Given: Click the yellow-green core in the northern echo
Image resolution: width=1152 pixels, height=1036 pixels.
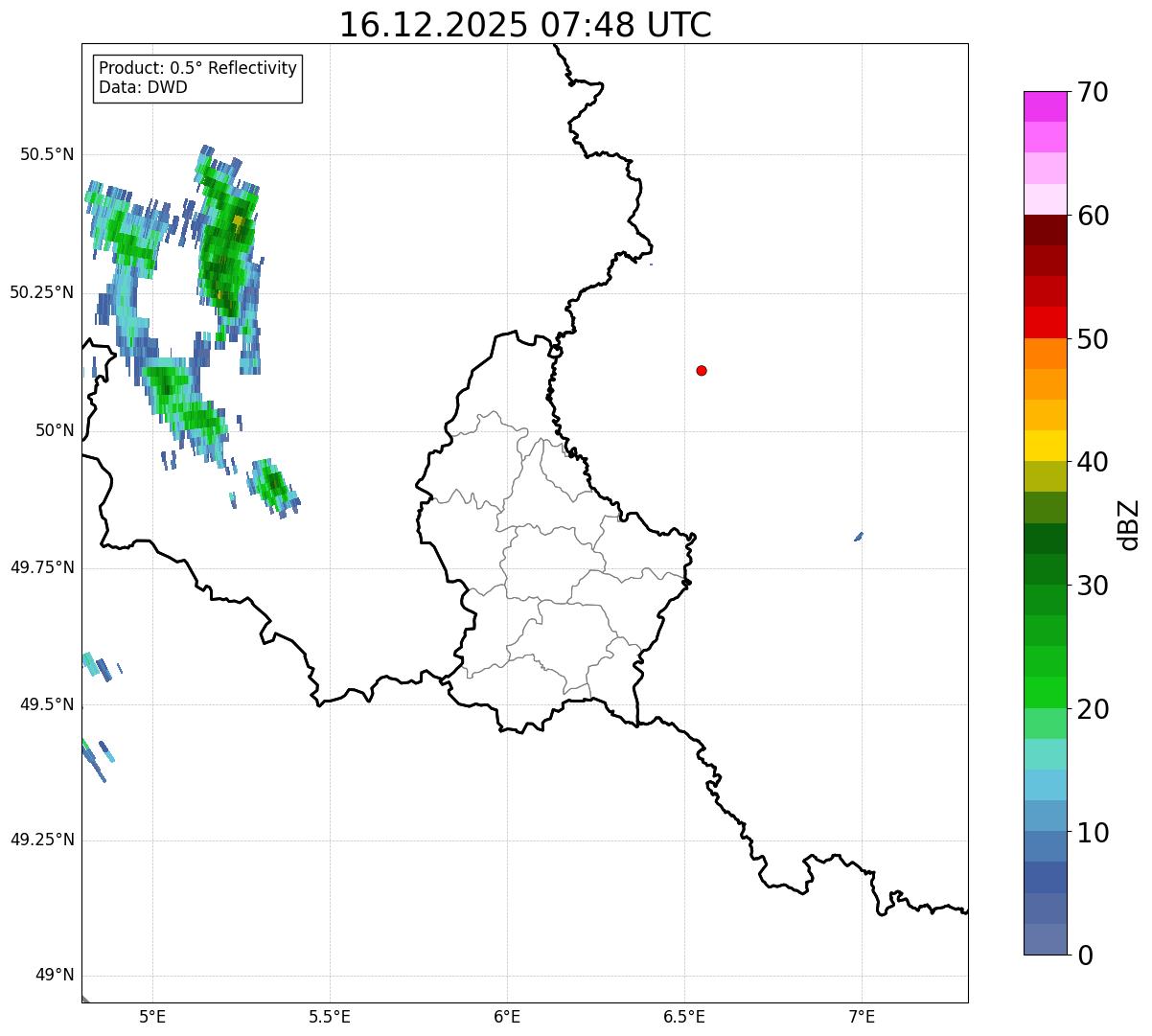Looking at the screenshot, I should tap(238, 221).
